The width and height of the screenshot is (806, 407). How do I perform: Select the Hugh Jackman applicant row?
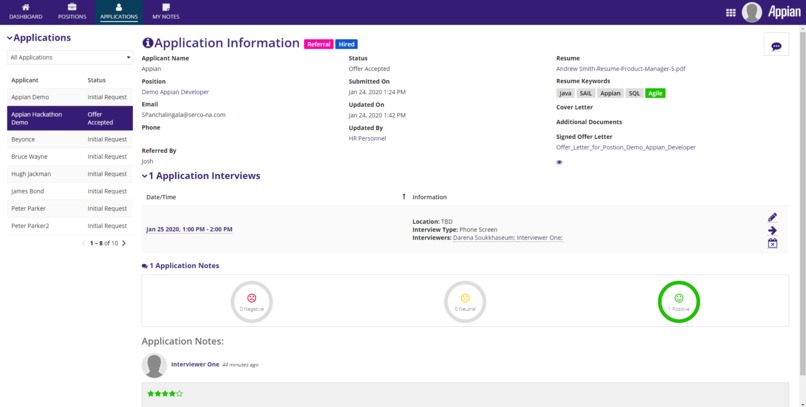click(x=70, y=174)
